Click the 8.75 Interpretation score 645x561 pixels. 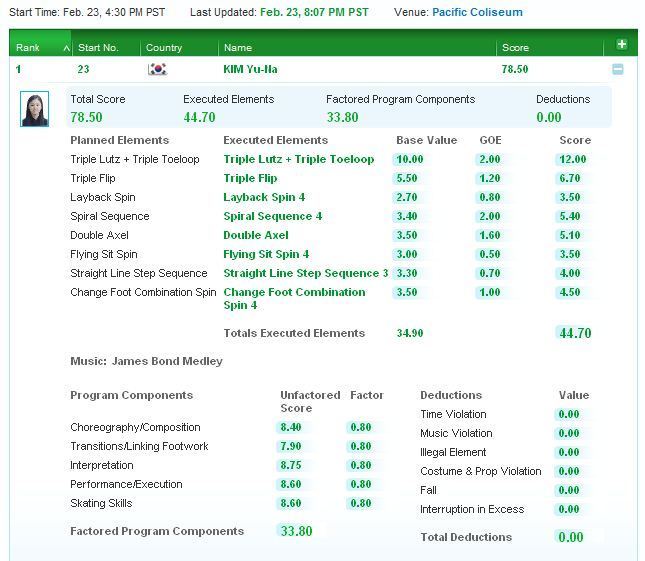(x=291, y=465)
